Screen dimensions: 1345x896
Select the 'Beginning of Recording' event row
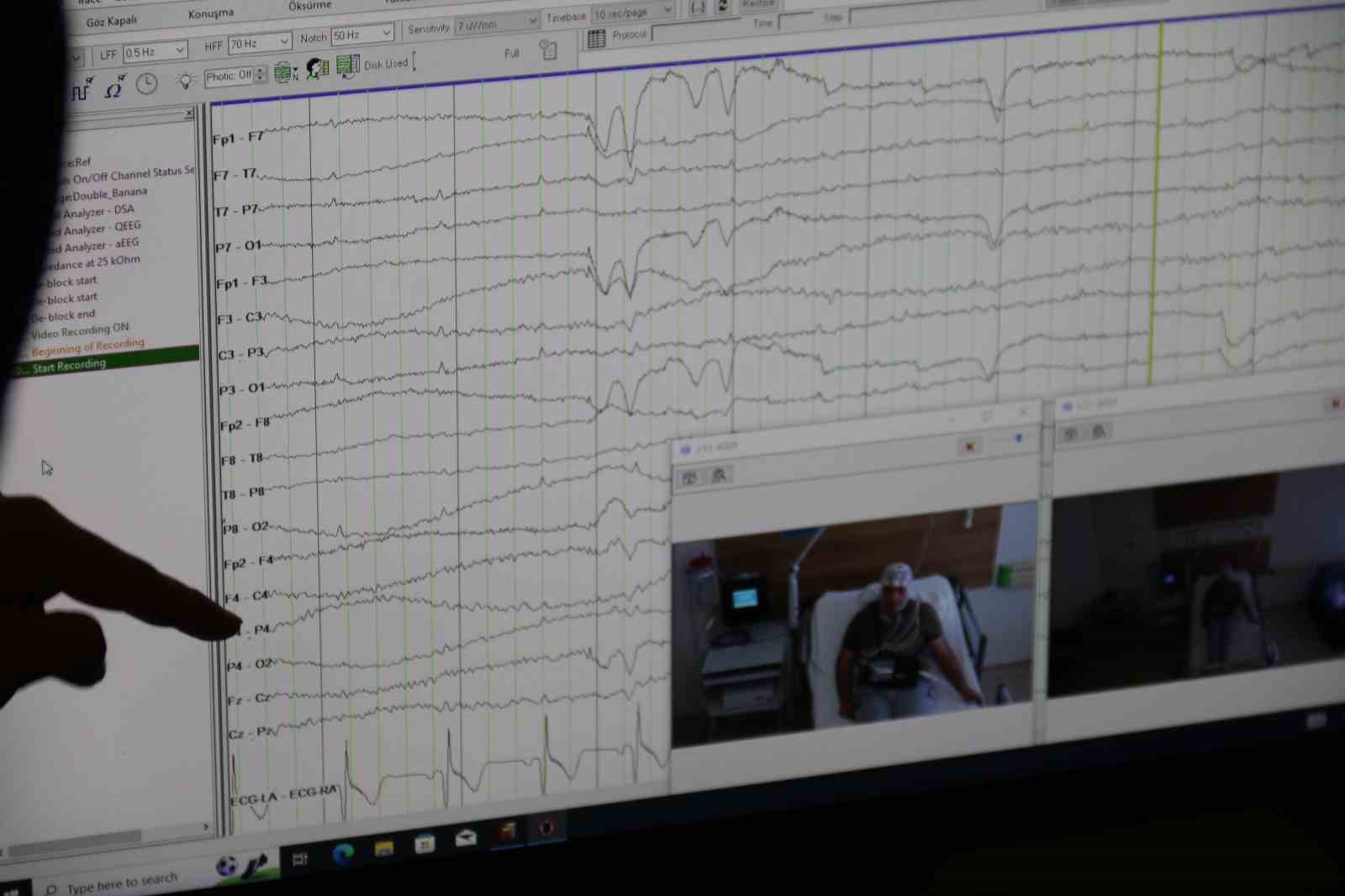87,346
